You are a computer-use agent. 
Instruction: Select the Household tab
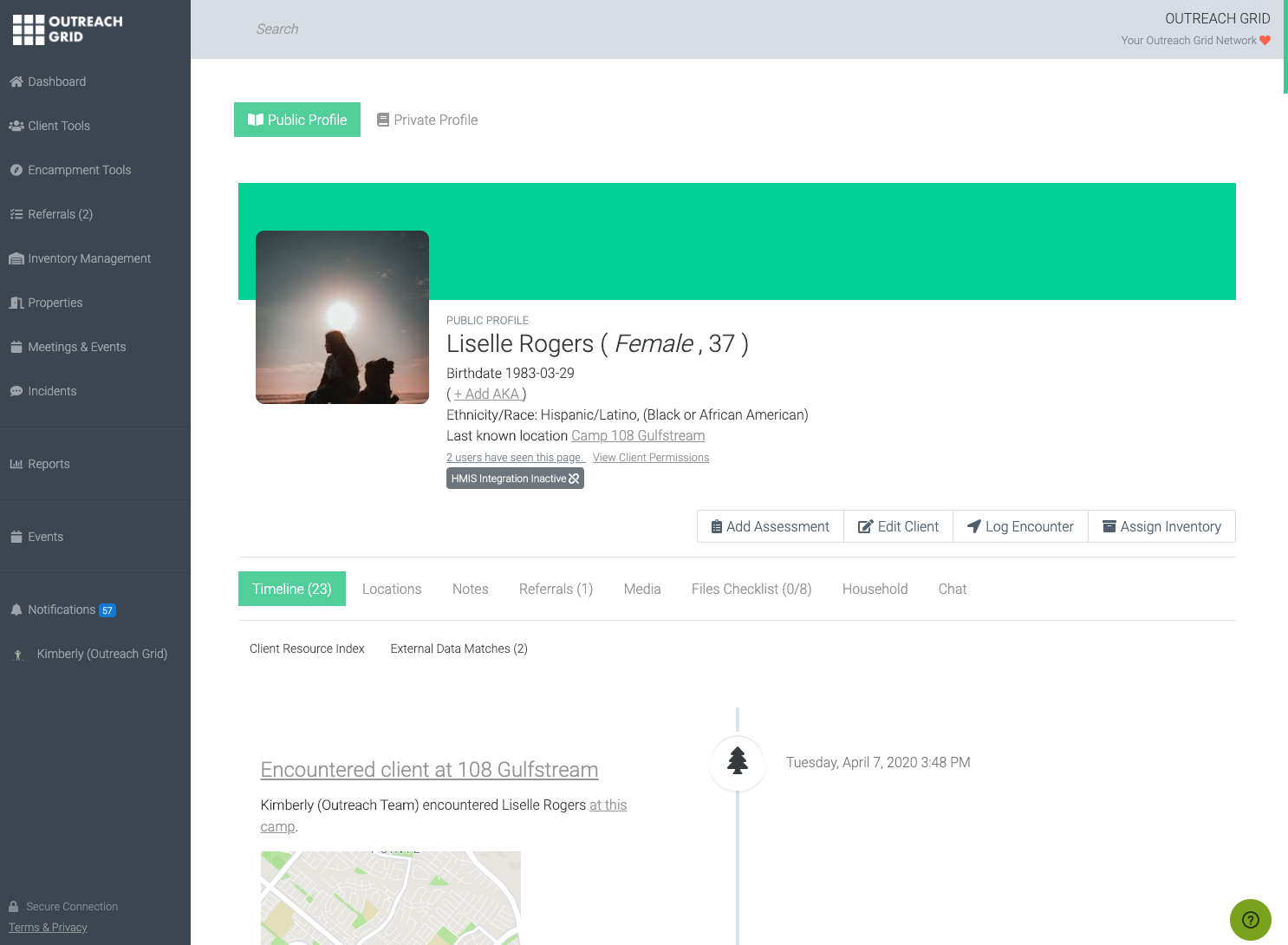(x=875, y=589)
